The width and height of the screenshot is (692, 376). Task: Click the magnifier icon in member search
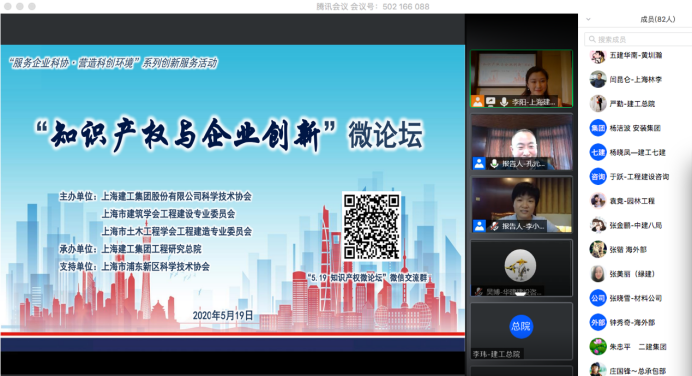[x=592, y=39]
